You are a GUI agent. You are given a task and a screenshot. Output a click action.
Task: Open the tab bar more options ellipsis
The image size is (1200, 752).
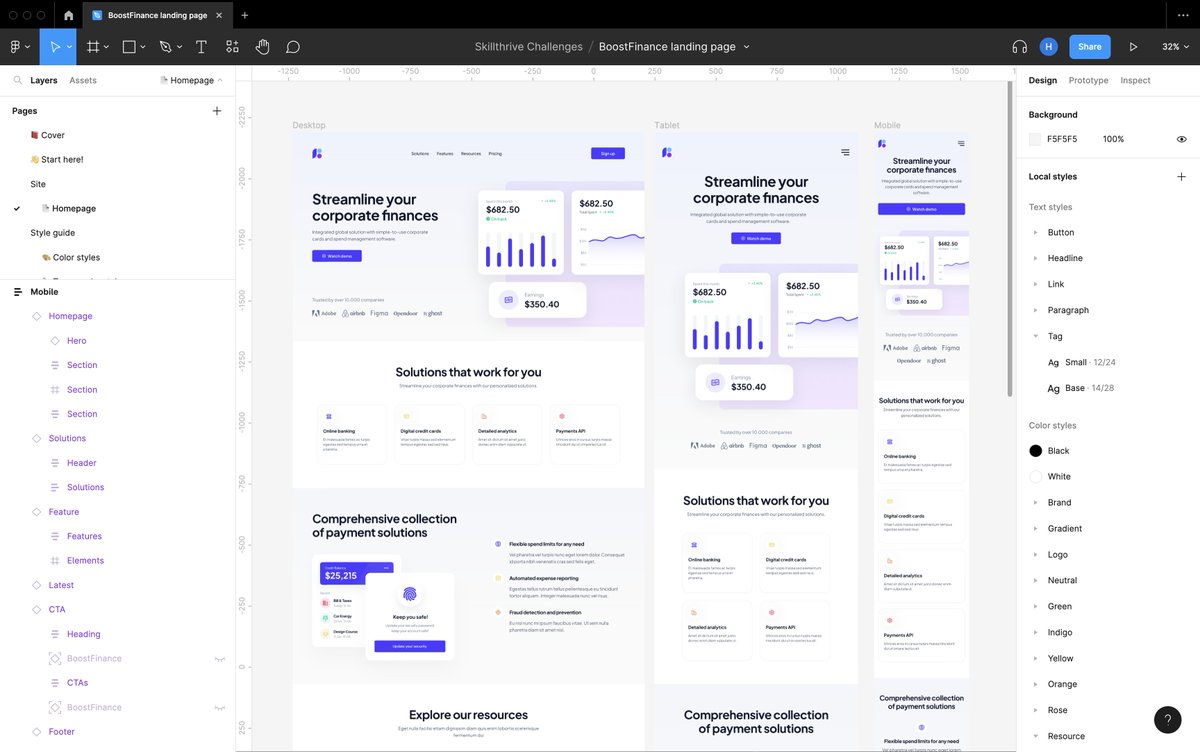1183,15
